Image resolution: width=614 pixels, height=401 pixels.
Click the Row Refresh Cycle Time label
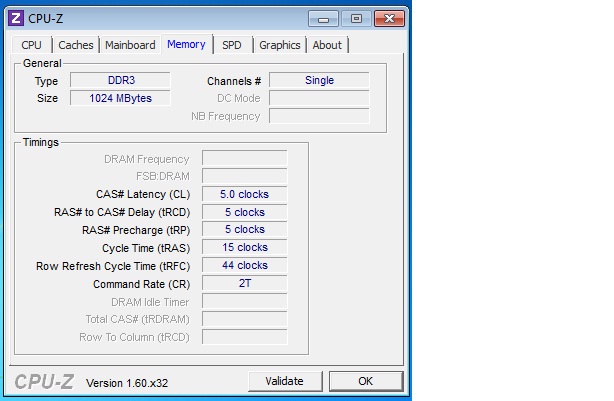tap(113, 266)
